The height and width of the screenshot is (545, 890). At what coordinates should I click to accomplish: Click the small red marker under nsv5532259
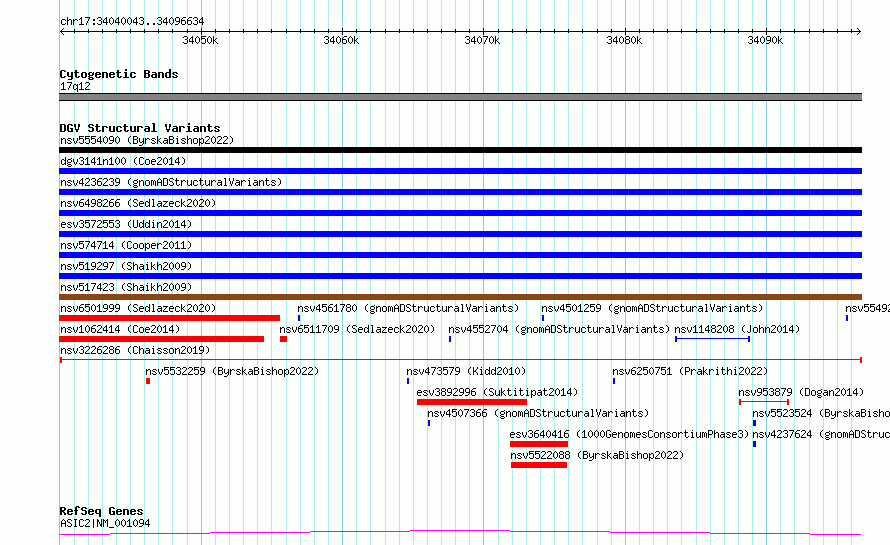point(148,381)
